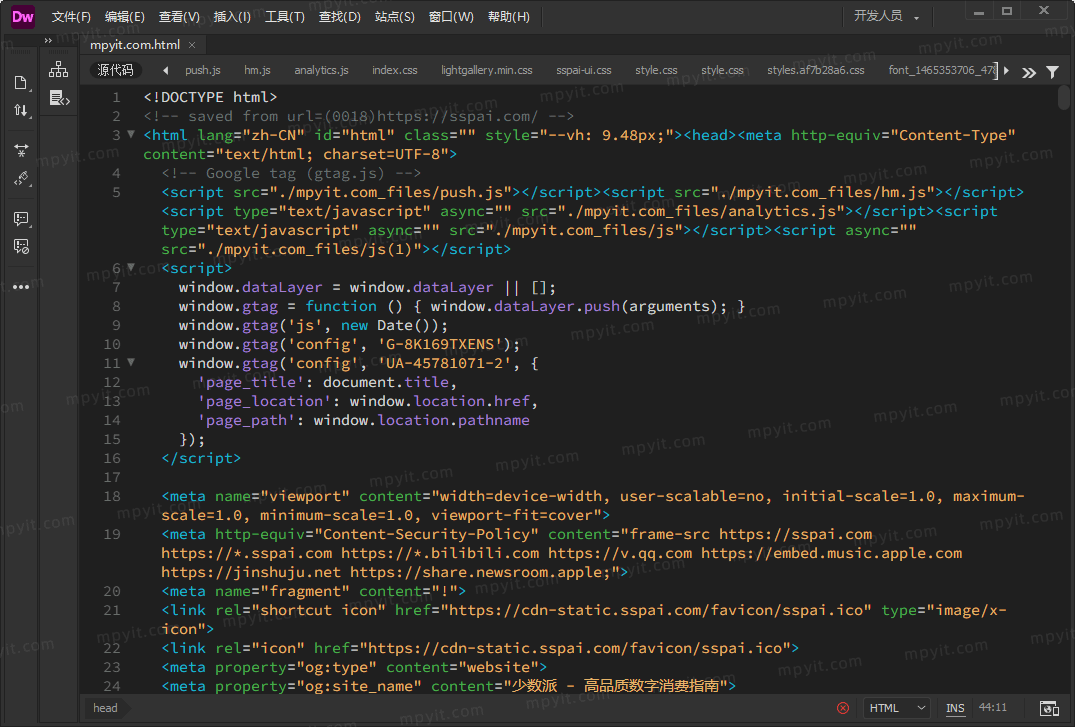This screenshot has height=727, width=1075.
Task: Show next related files with right arrow
Action: coord(1006,70)
